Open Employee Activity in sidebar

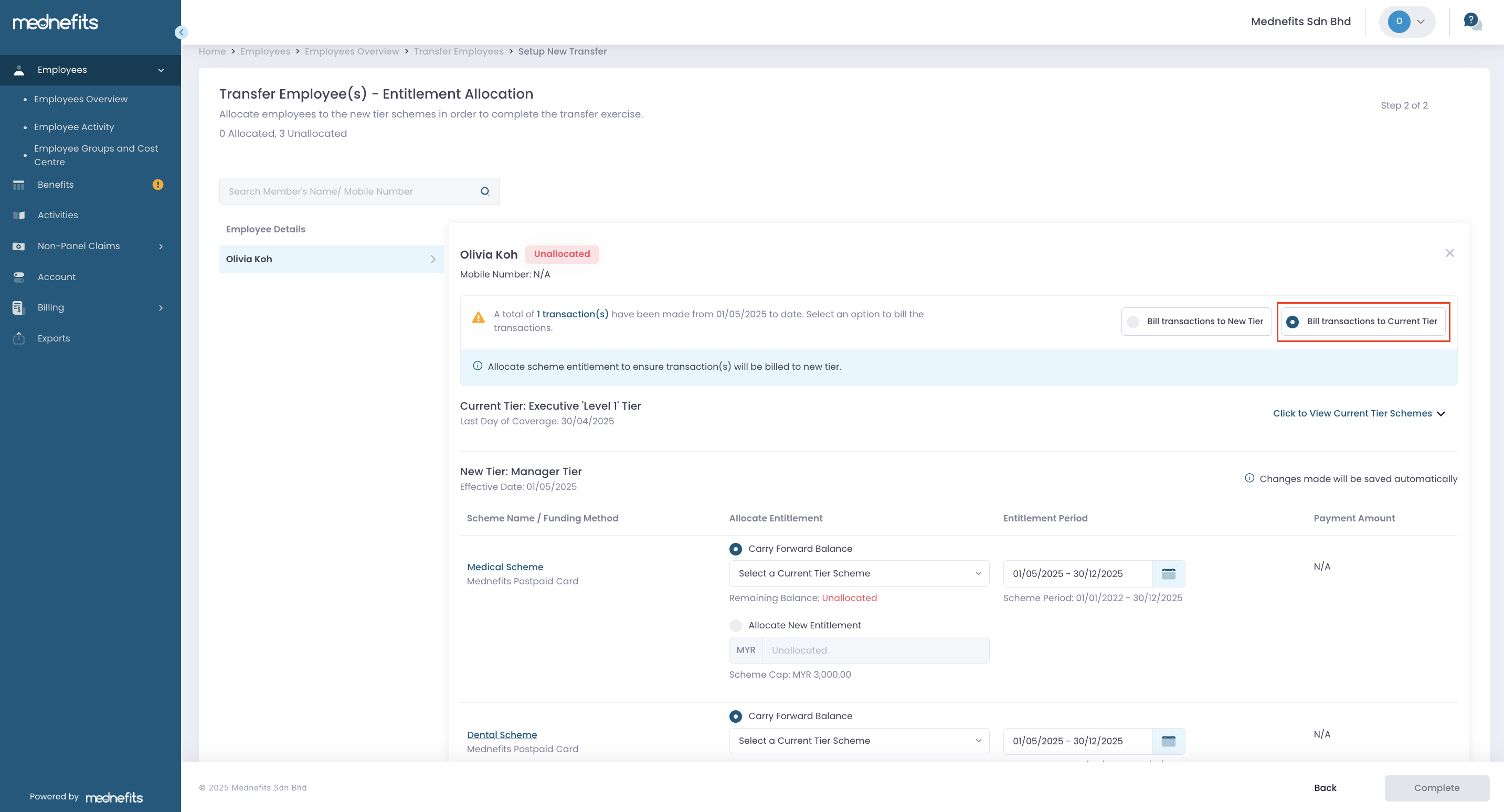(x=73, y=126)
